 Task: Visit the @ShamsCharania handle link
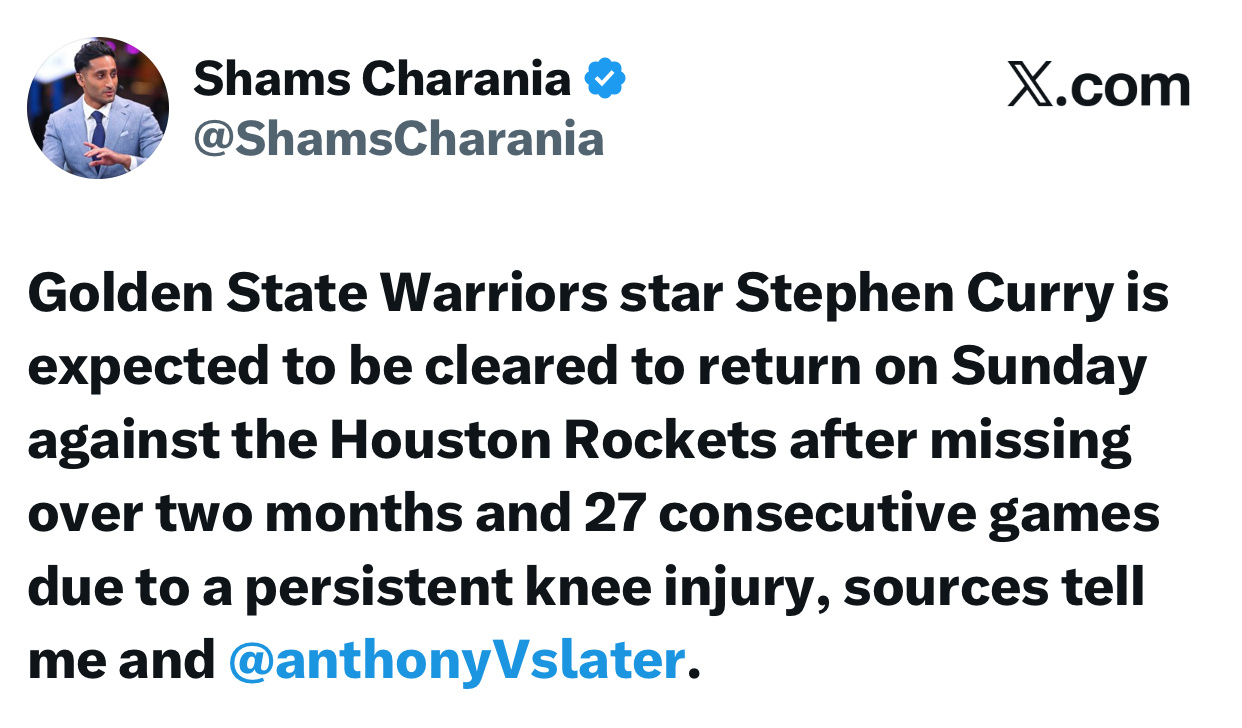[398, 138]
